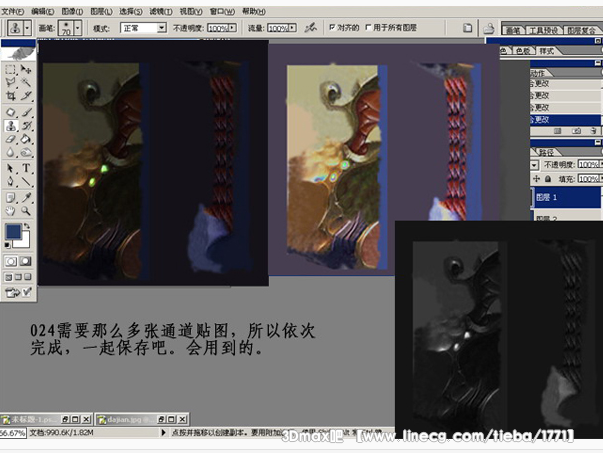Open the brush size picker dropdown

tap(78, 28)
